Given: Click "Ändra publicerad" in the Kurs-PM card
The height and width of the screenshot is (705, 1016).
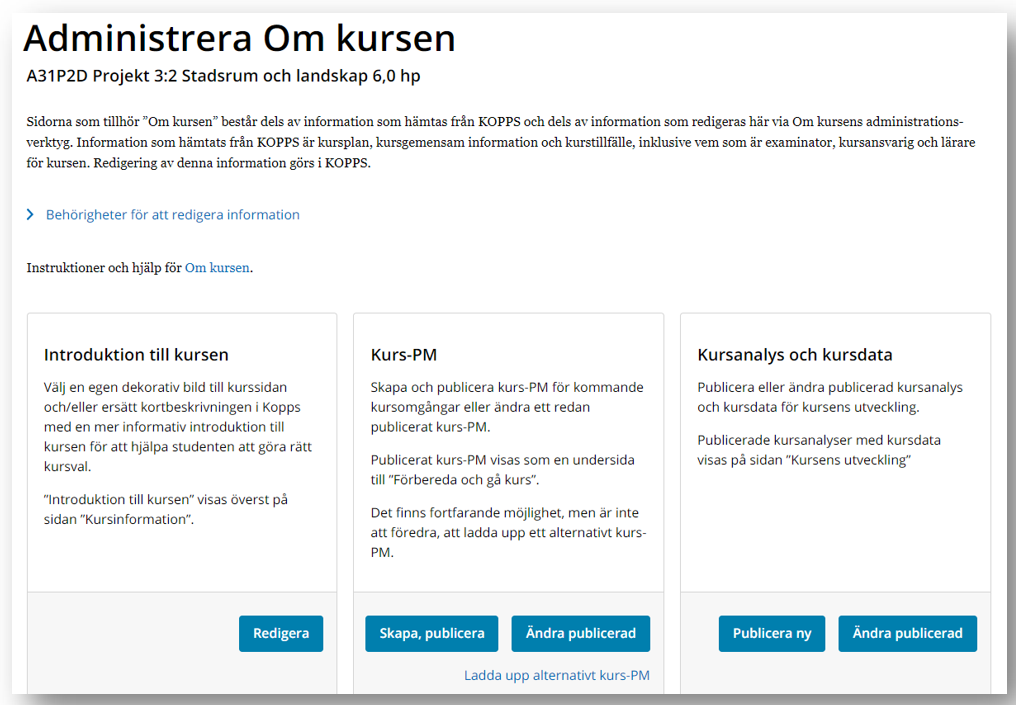Looking at the screenshot, I should coord(580,633).
